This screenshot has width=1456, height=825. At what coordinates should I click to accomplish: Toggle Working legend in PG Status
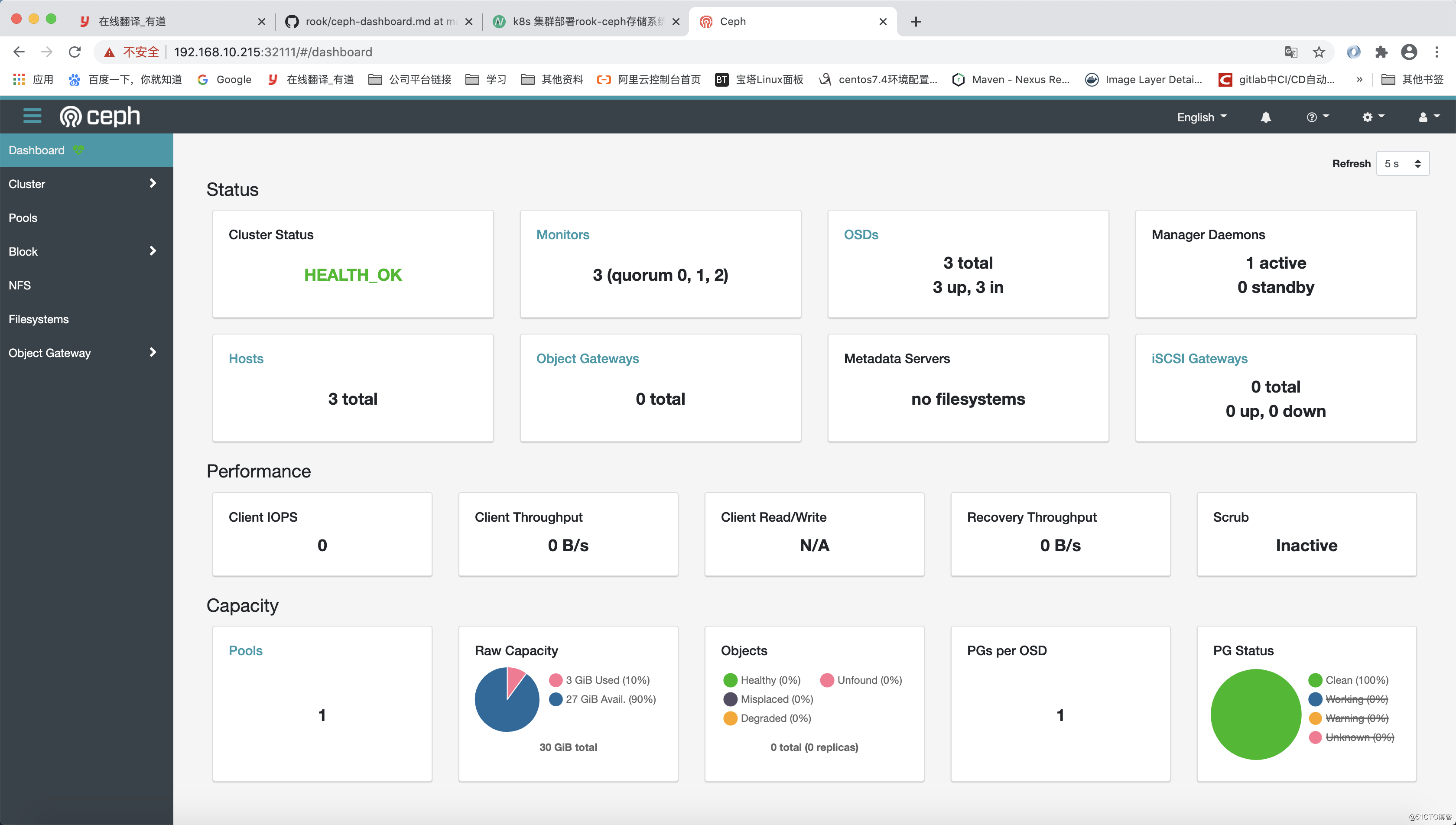point(1356,699)
